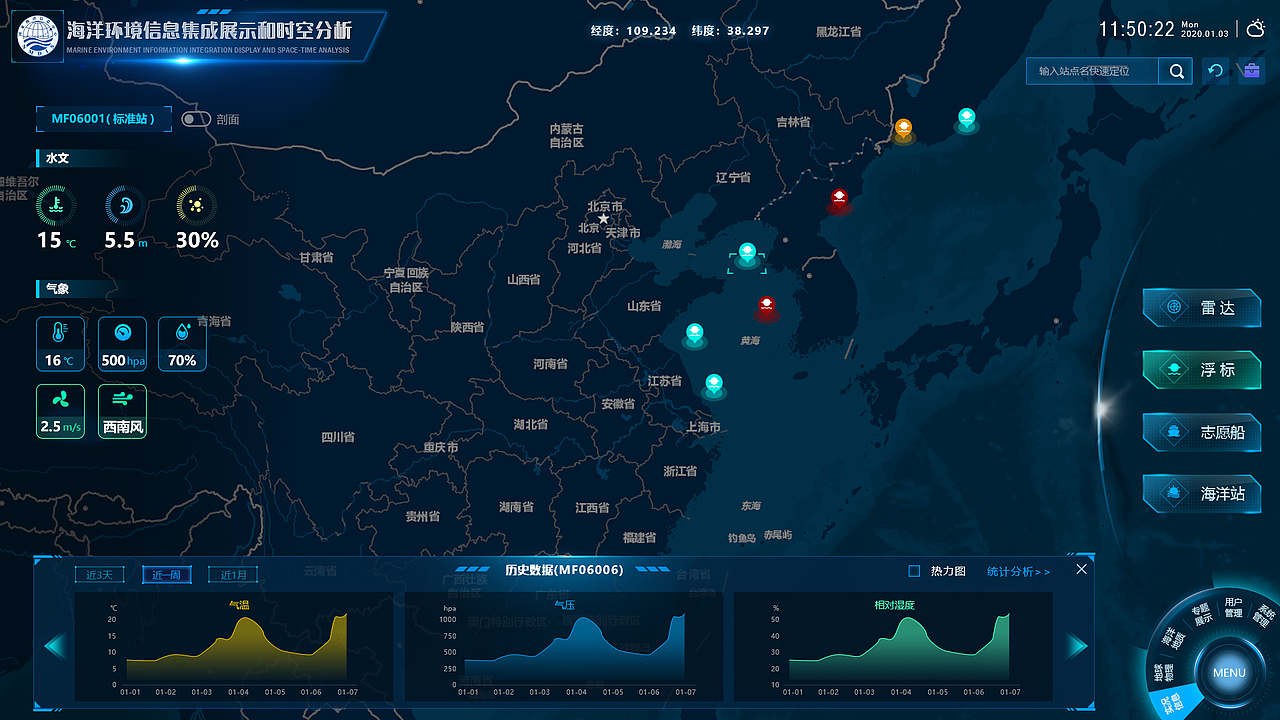The height and width of the screenshot is (720, 1280).
Task: Show next charts with right arrow
Action: pyautogui.click(x=1076, y=646)
